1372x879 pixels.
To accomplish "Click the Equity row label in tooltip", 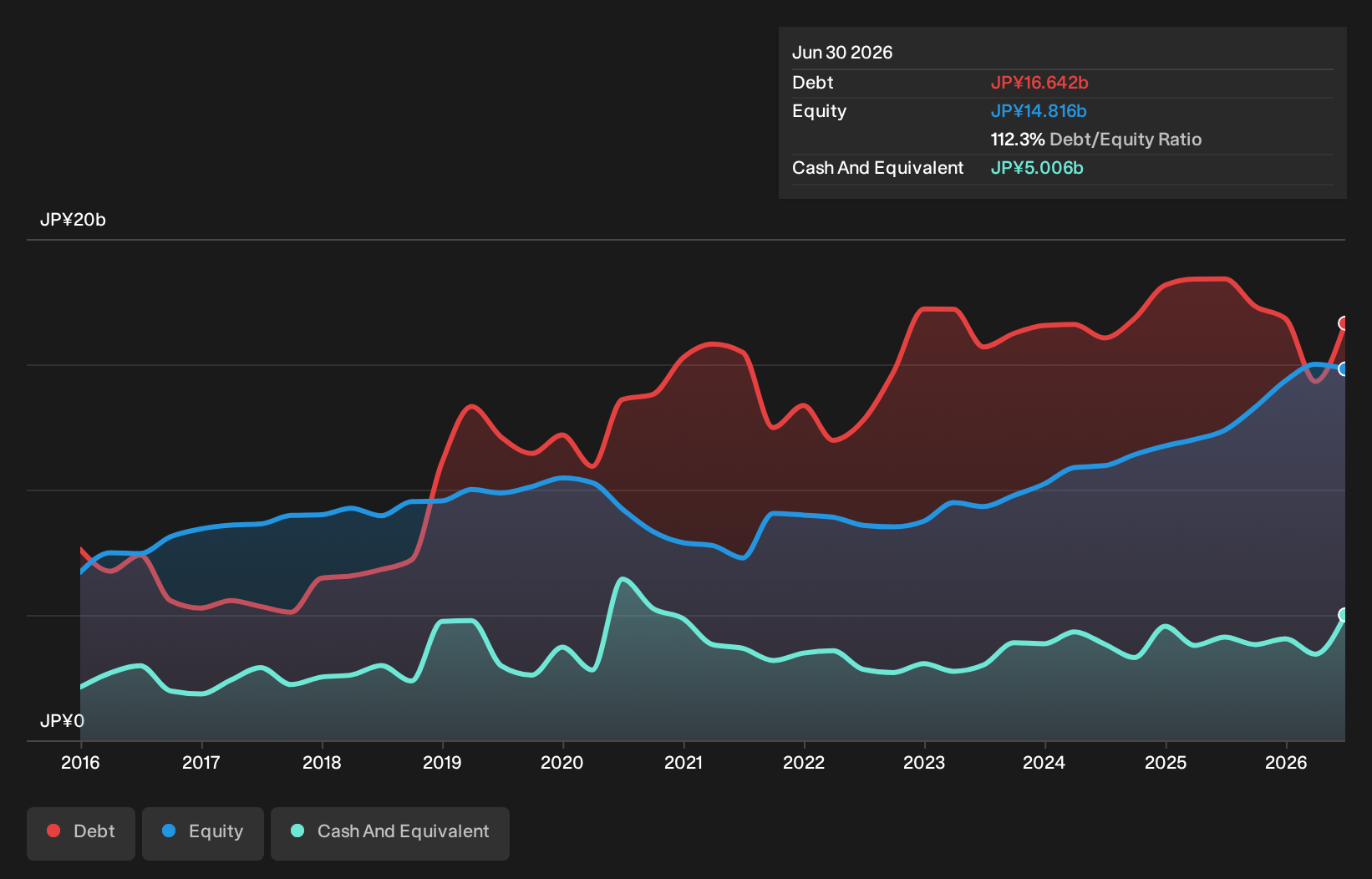I will (x=820, y=111).
